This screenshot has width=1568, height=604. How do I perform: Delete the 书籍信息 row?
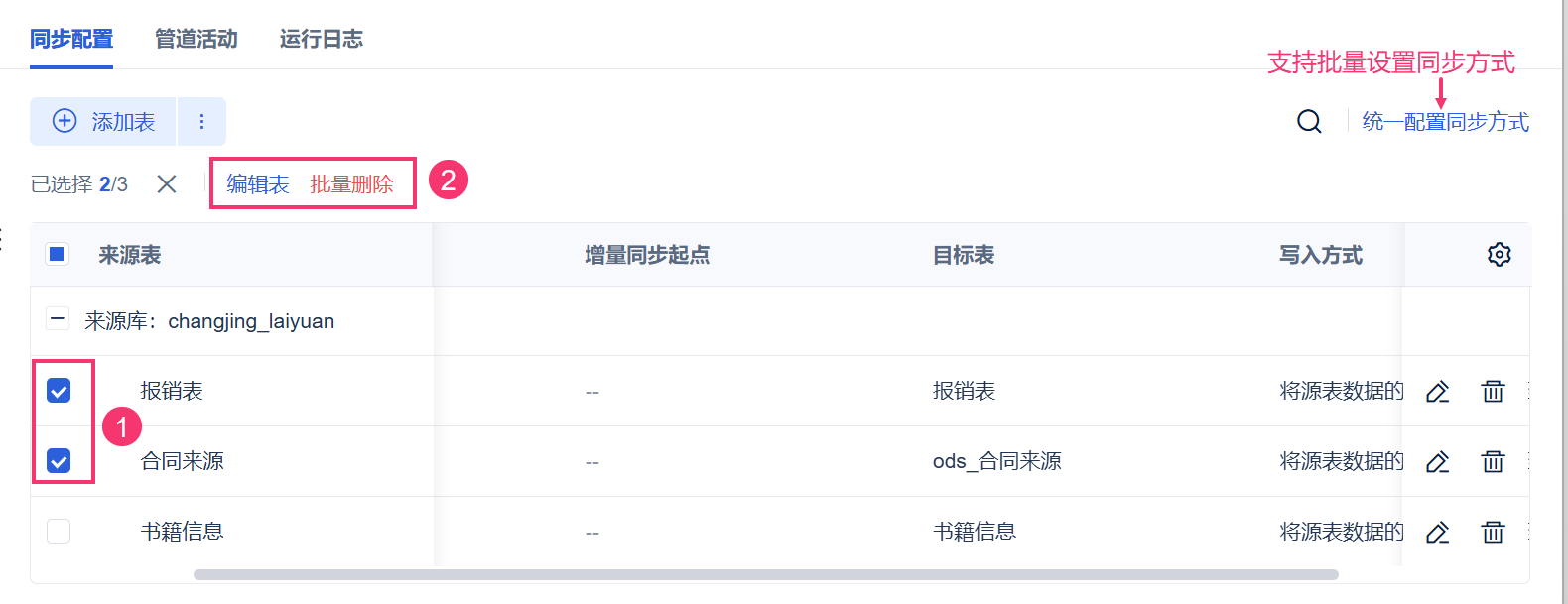tap(1493, 533)
